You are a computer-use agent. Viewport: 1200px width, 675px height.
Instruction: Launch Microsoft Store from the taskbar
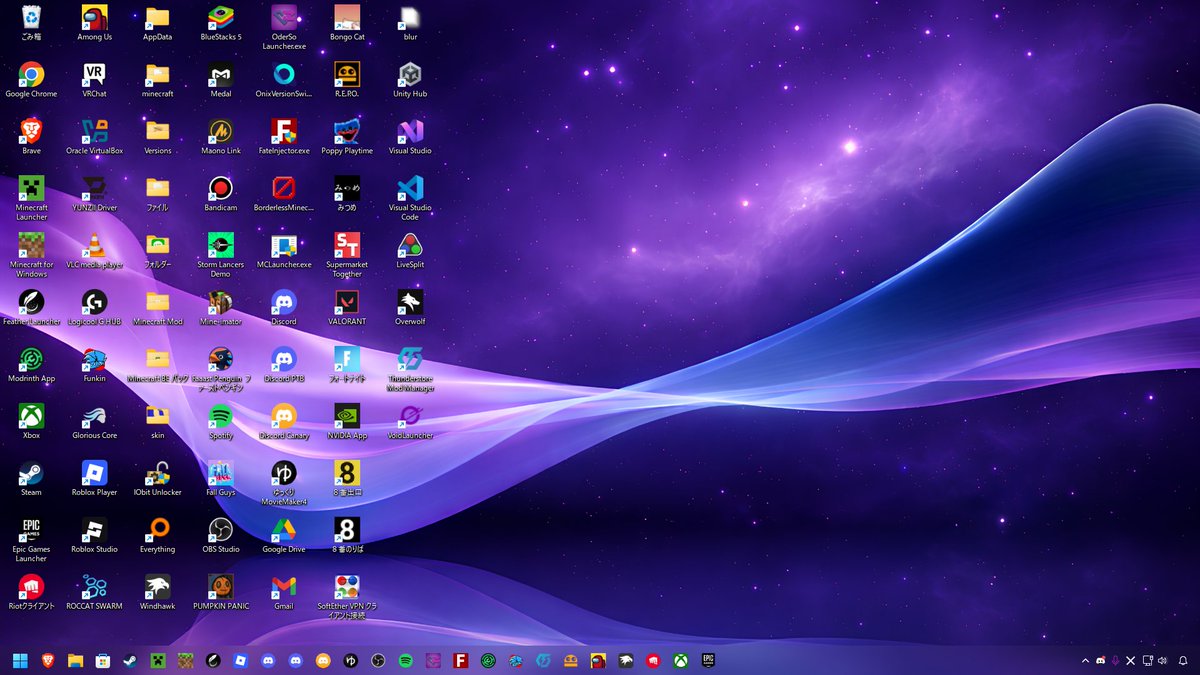(102, 660)
